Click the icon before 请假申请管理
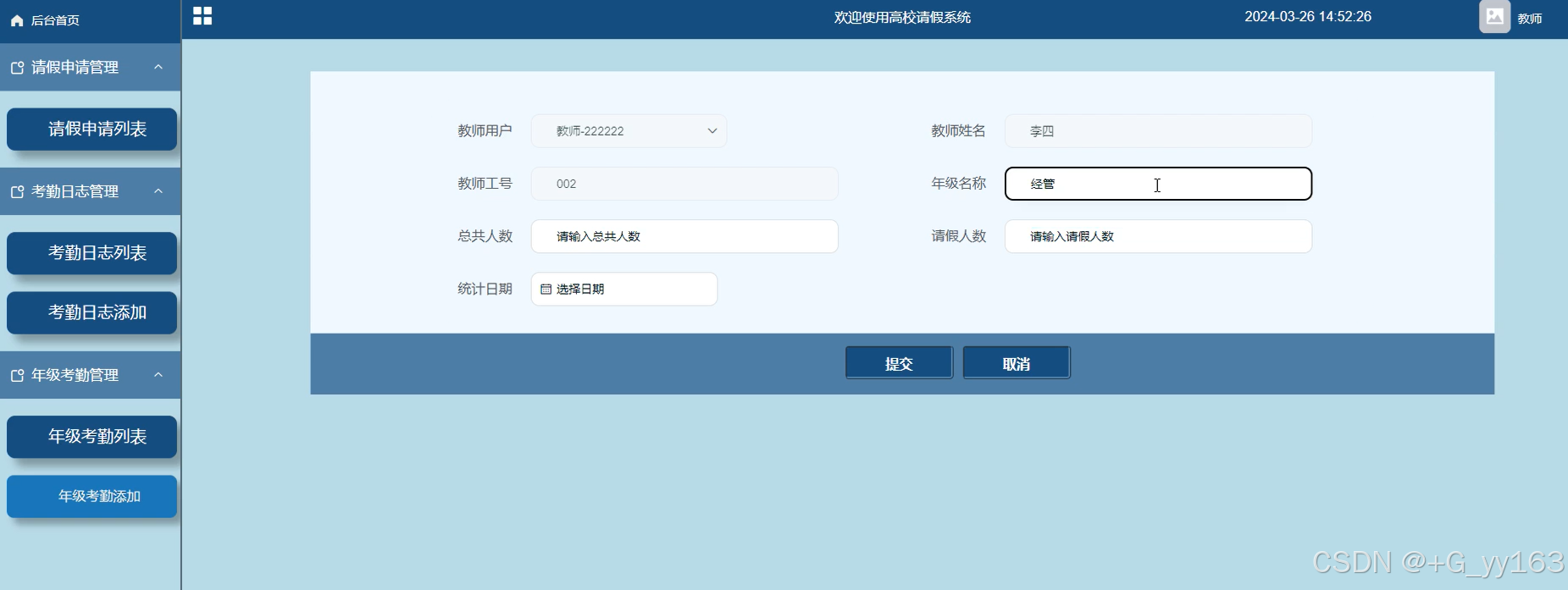This screenshot has height=590, width=1568. pos(17,68)
